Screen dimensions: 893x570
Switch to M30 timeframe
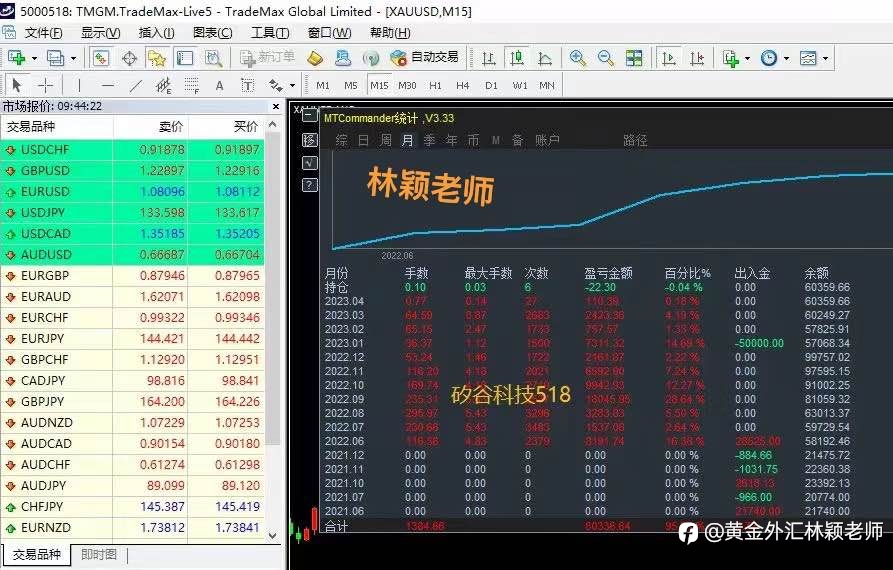(x=407, y=85)
